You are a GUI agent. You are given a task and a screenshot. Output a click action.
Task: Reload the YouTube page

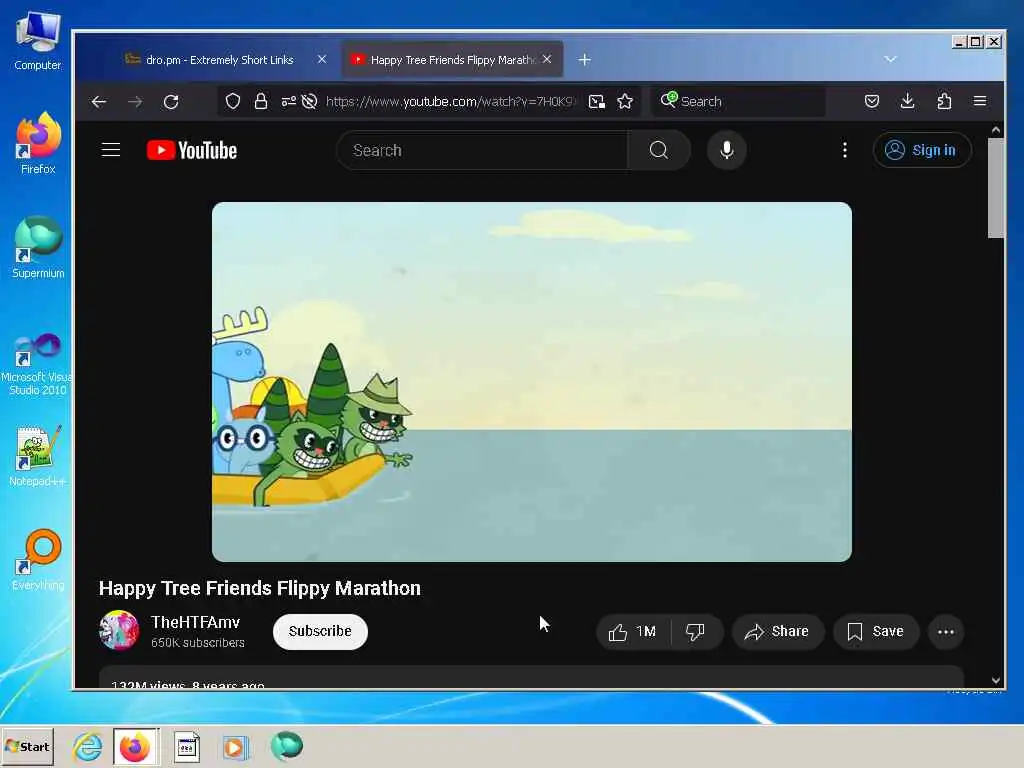pos(171,101)
